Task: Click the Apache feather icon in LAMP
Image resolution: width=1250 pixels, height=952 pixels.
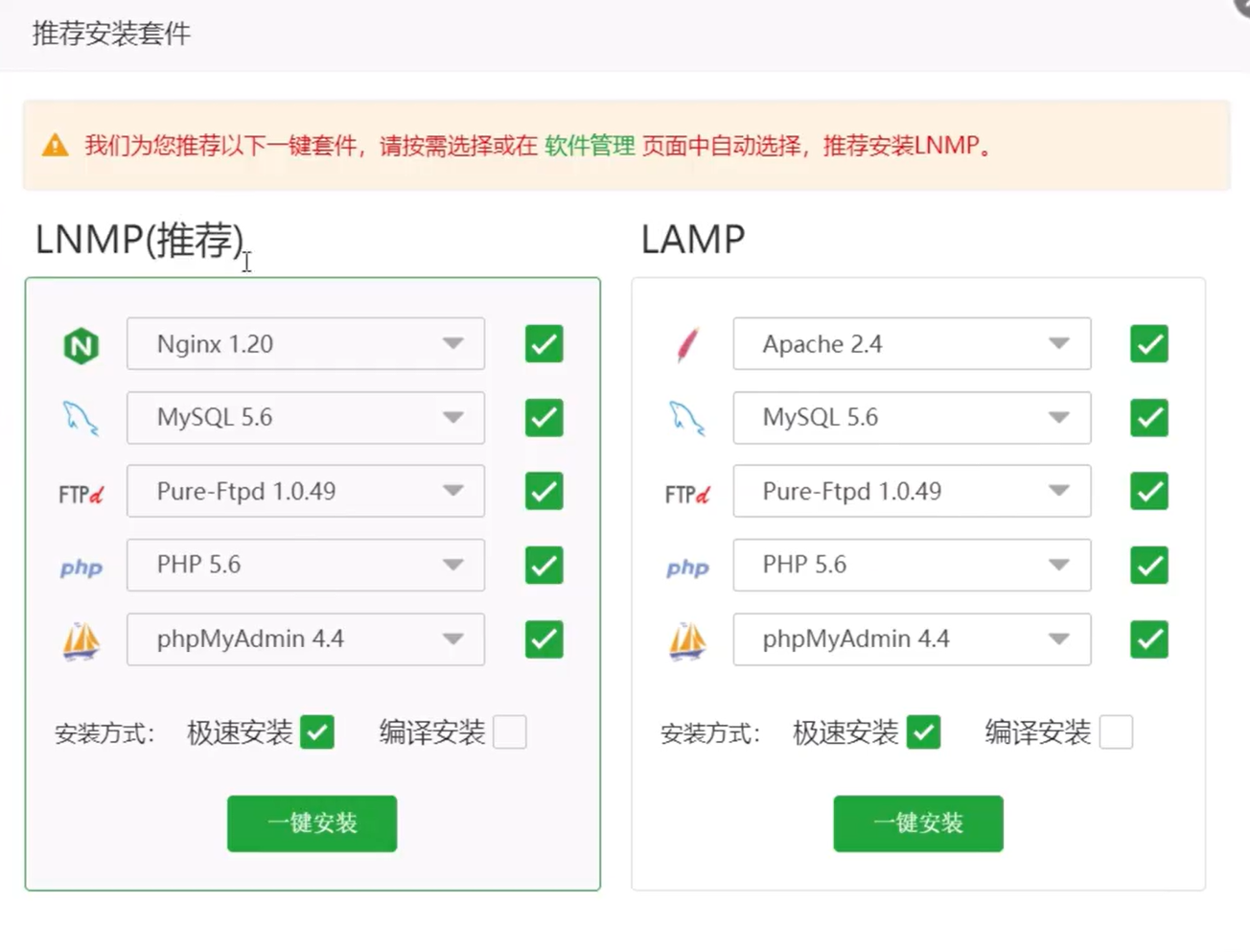Action: point(687,345)
